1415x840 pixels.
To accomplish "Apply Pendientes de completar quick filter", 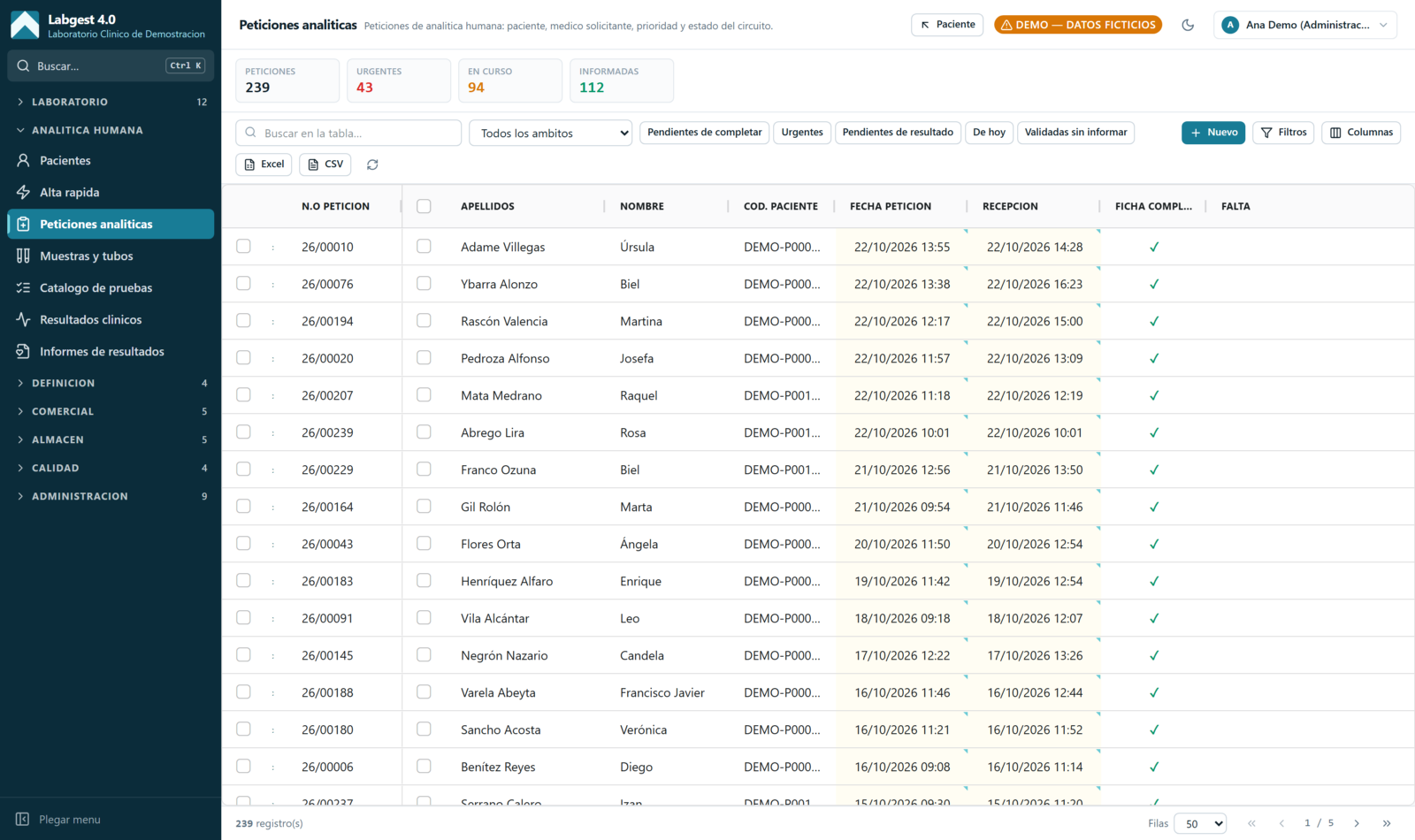I will click(x=704, y=133).
